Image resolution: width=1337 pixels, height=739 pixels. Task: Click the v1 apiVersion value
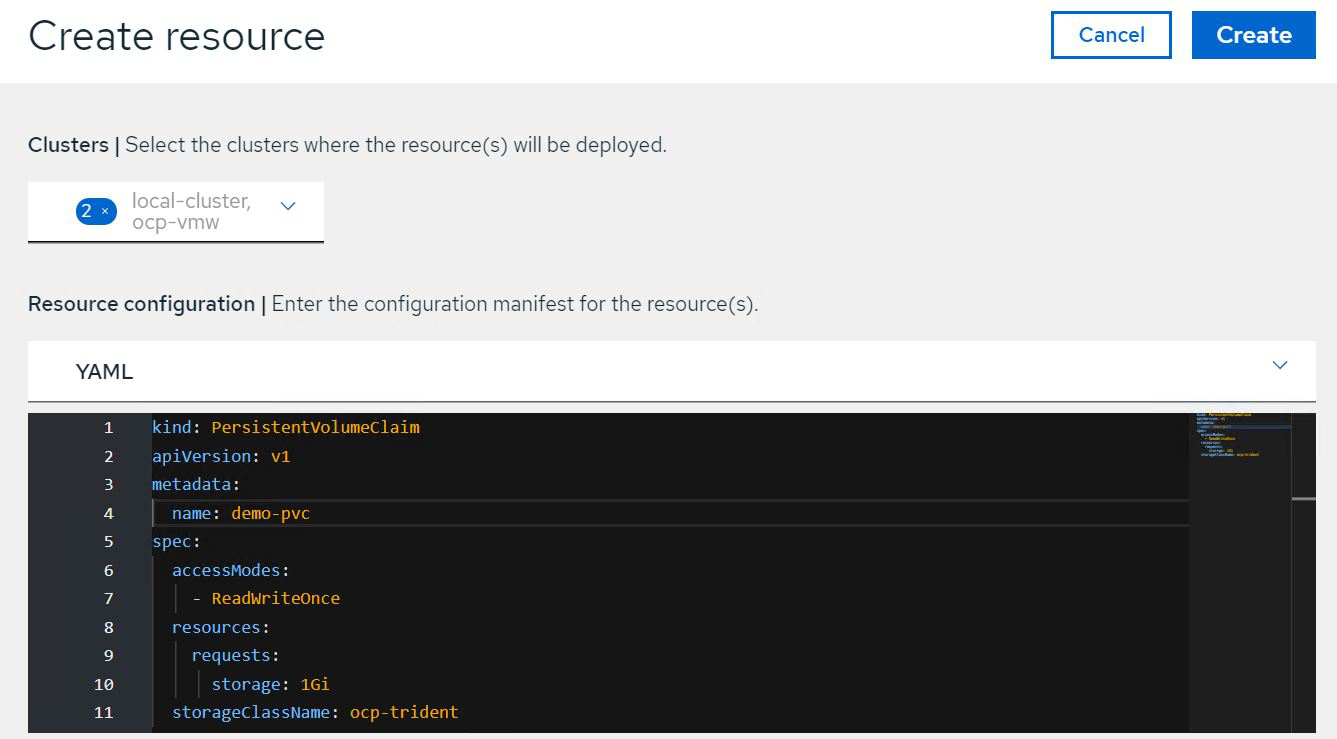(x=281, y=457)
